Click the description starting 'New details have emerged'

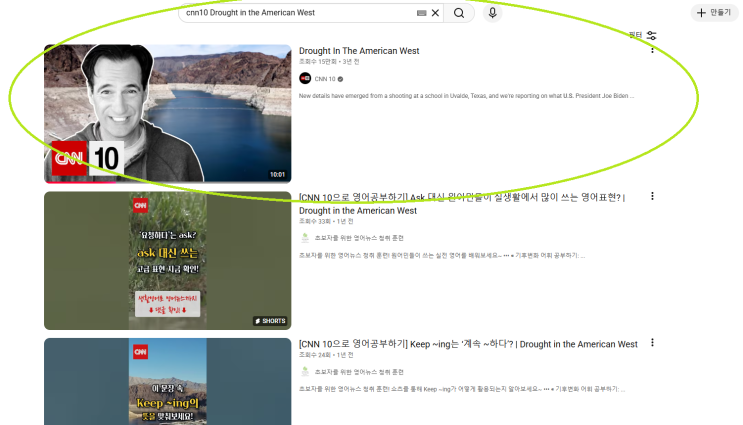click(466, 96)
